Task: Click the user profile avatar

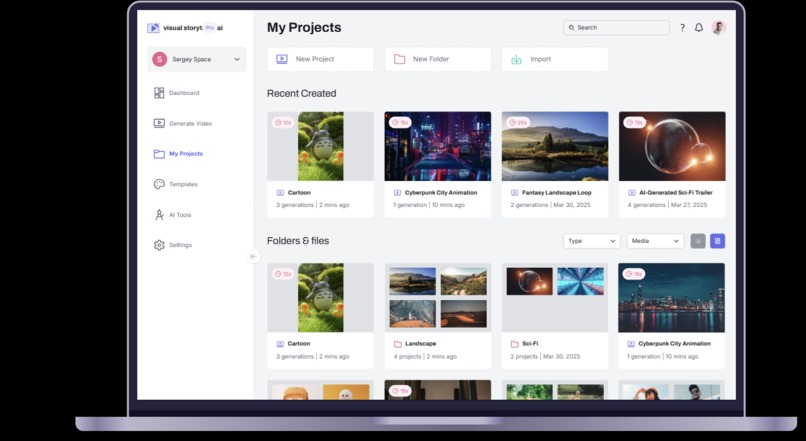Action: [x=719, y=28]
